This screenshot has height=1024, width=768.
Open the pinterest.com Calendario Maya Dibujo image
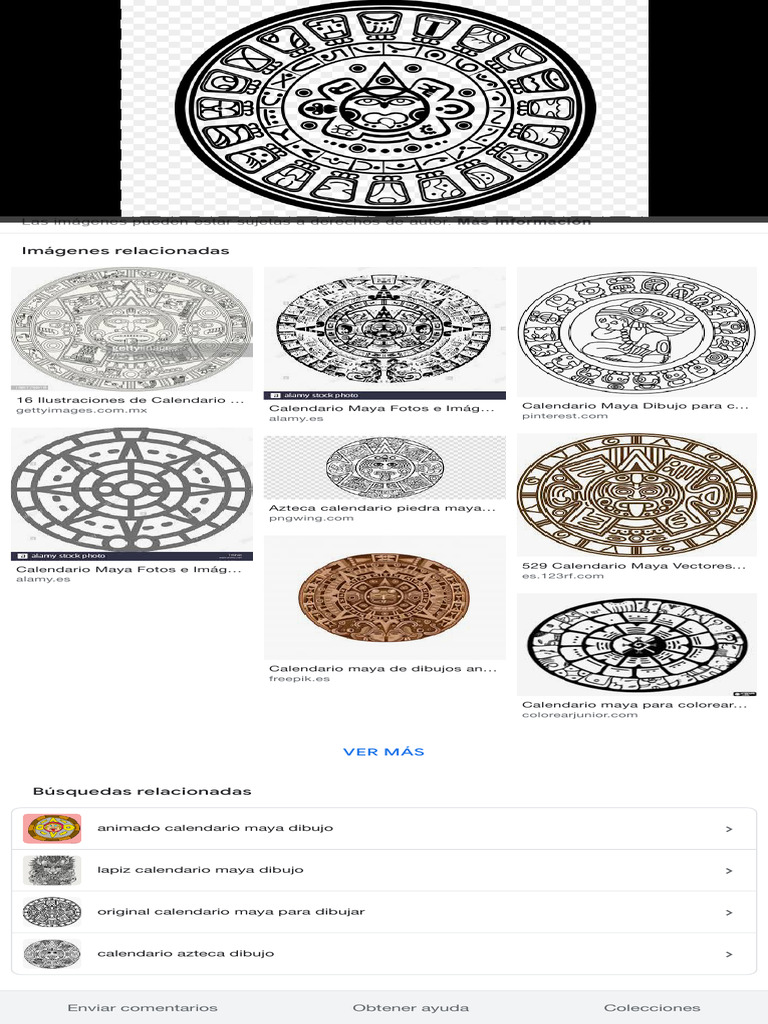coord(637,332)
